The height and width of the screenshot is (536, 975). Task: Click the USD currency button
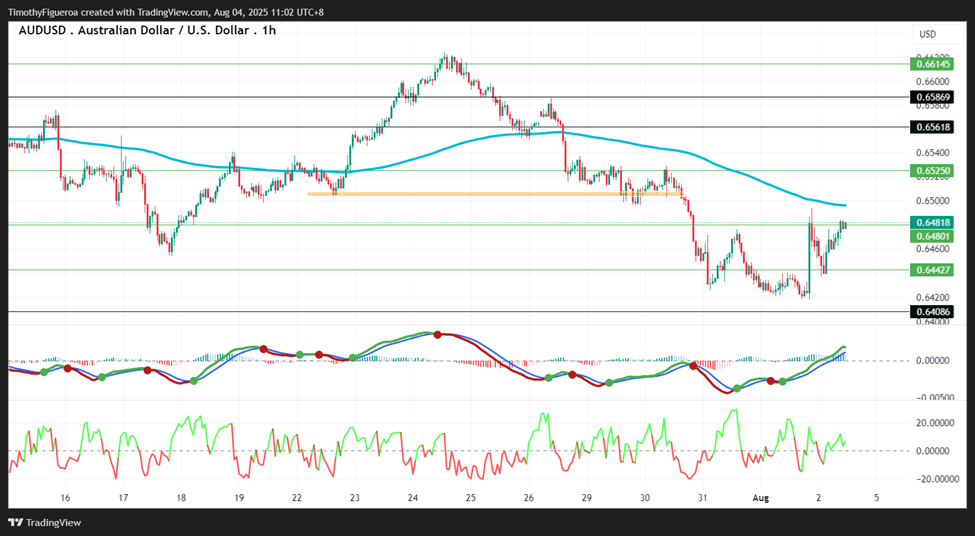pos(928,34)
